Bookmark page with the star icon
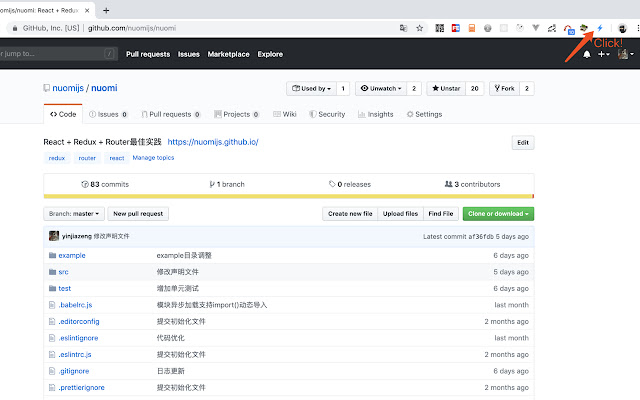 (420, 28)
